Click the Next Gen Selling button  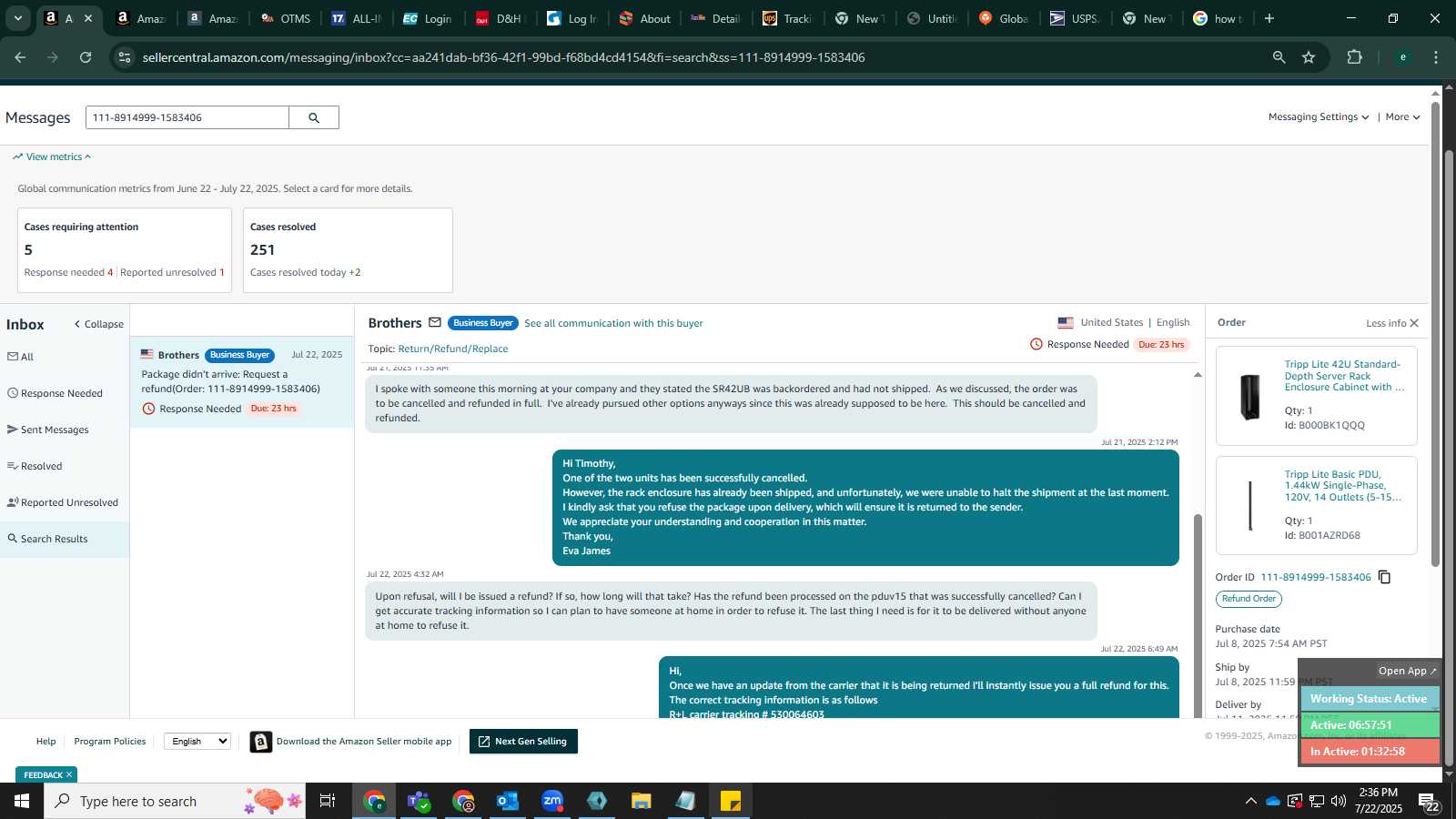click(x=523, y=742)
